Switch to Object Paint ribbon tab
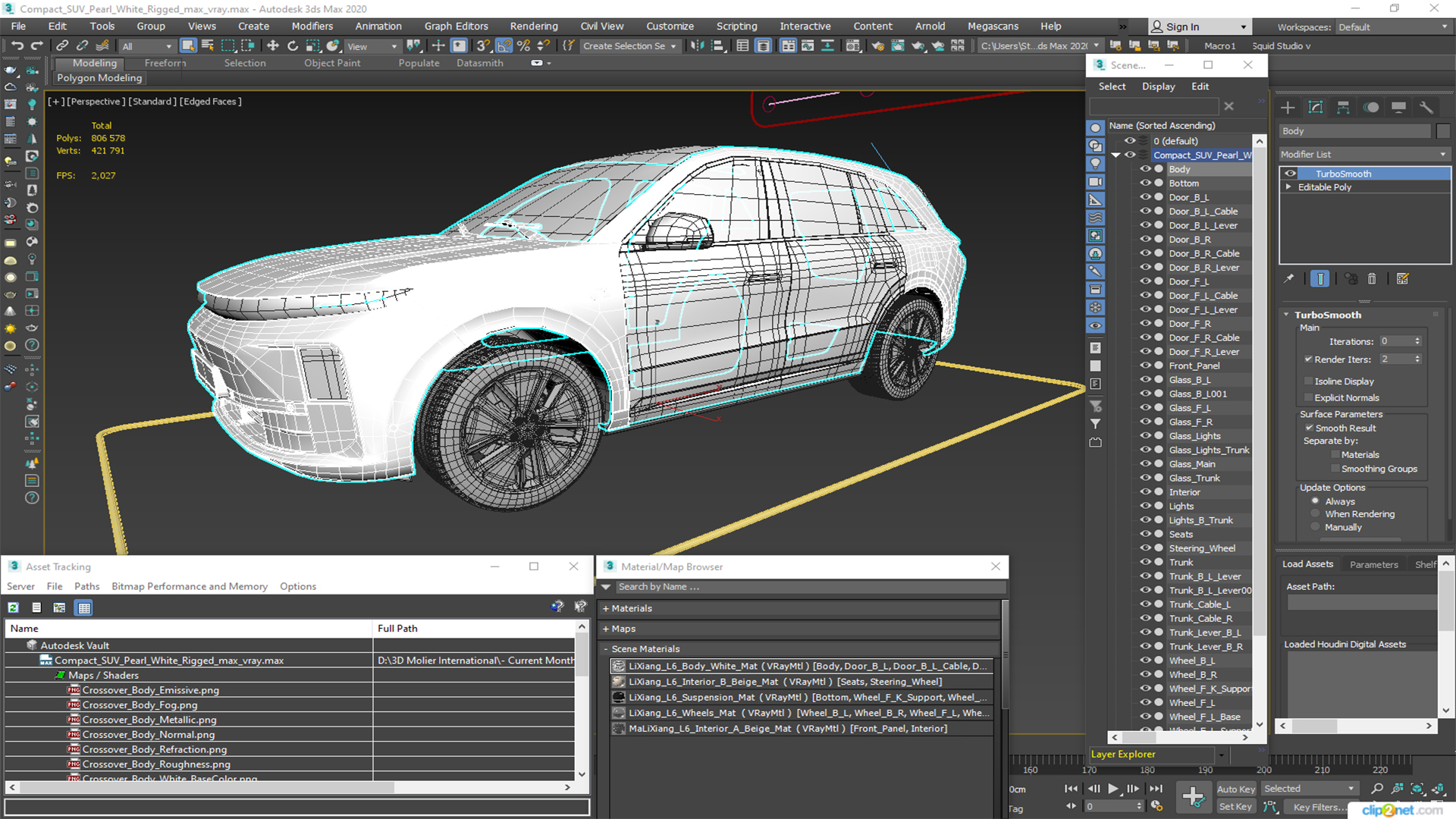Viewport: 1456px width, 819px height. [x=332, y=63]
